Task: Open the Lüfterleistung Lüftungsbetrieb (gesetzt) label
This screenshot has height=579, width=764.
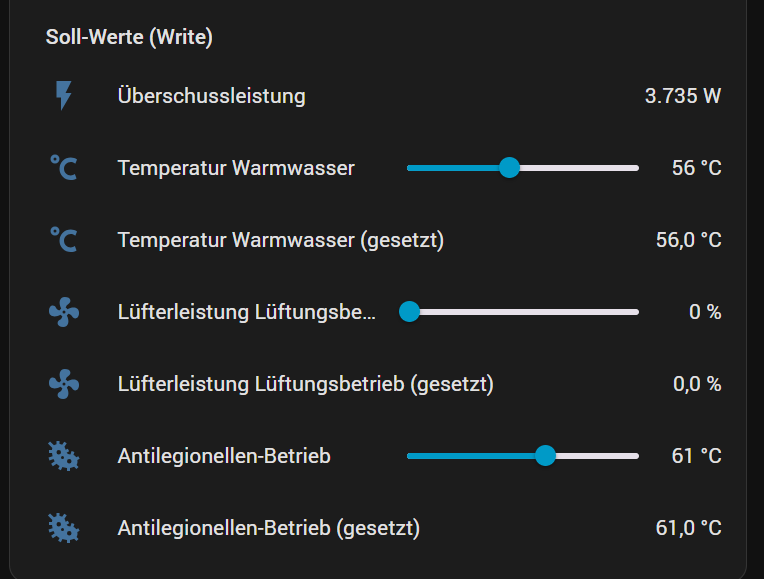Action: click(305, 384)
